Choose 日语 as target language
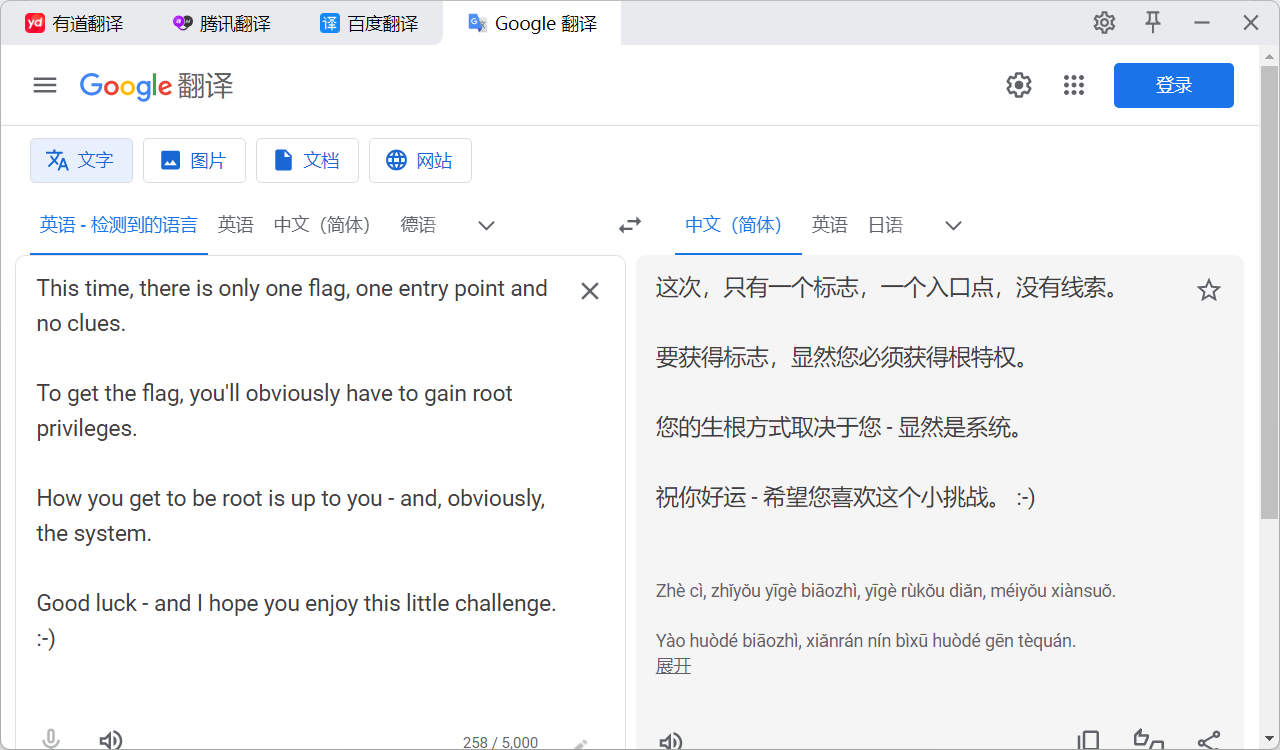Image resolution: width=1280 pixels, height=750 pixels. click(x=886, y=225)
